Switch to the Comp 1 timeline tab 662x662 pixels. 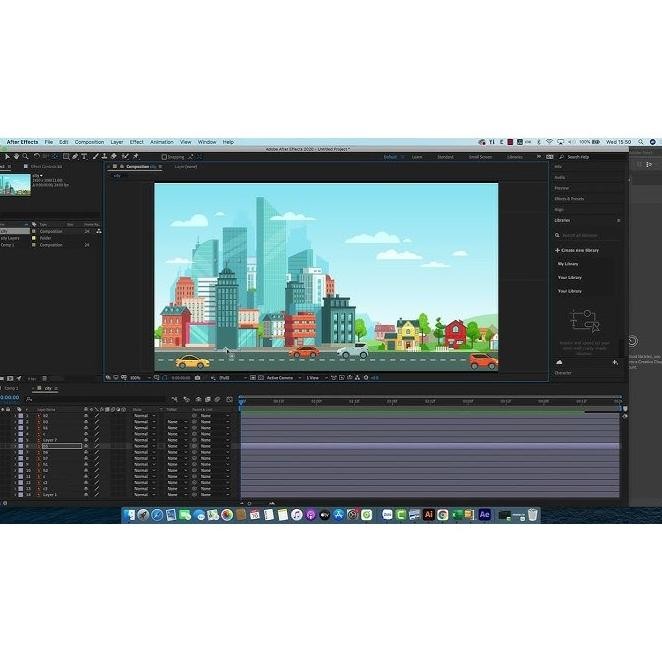tap(11, 388)
